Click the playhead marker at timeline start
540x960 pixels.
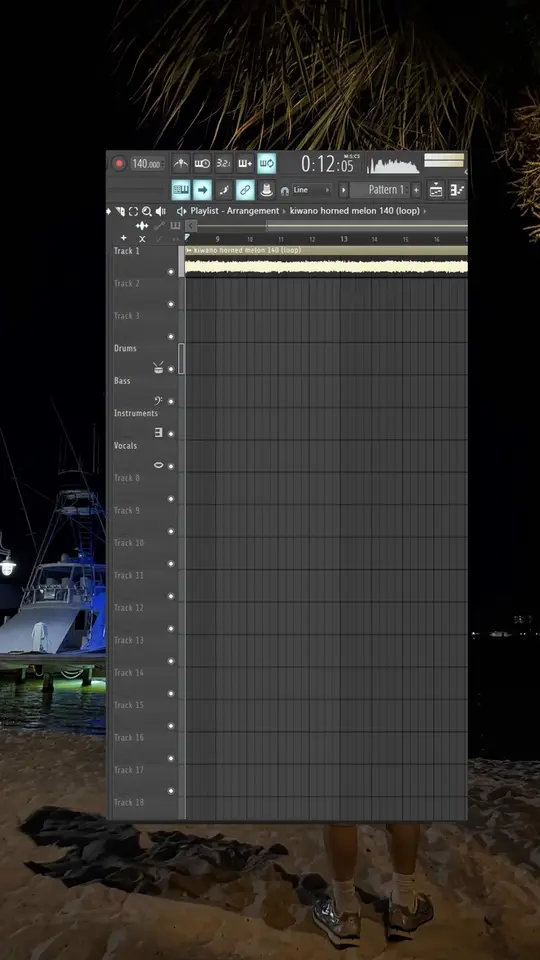point(187,237)
